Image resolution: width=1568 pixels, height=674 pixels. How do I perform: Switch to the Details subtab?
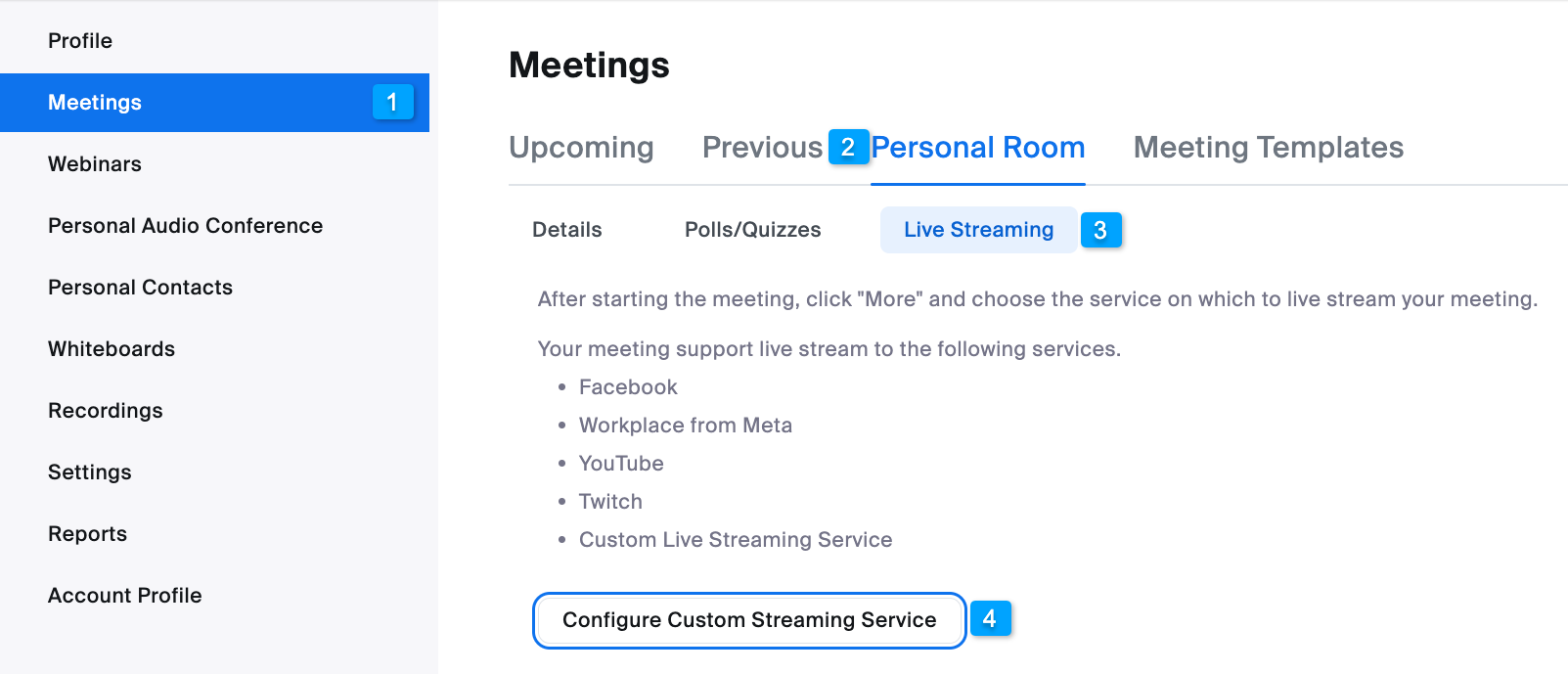point(566,229)
